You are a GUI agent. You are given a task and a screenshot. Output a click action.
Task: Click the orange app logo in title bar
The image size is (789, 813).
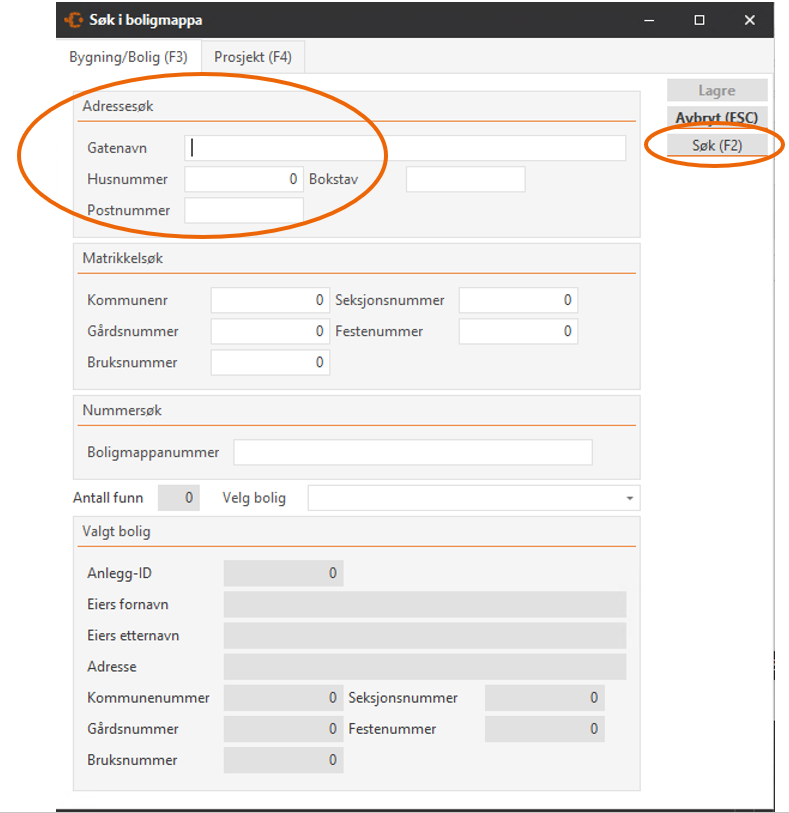pos(74,20)
